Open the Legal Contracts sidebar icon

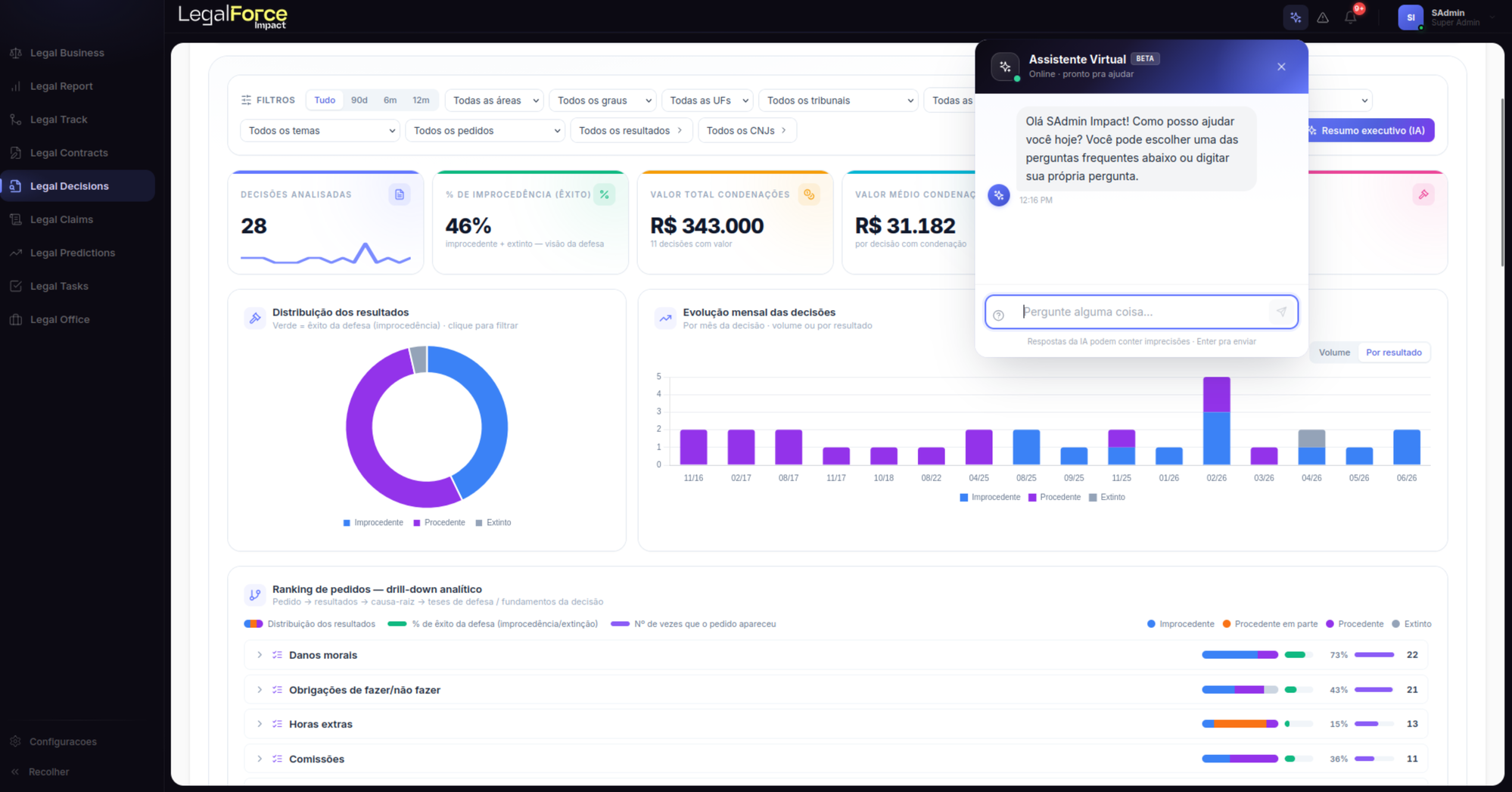click(16, 153)
